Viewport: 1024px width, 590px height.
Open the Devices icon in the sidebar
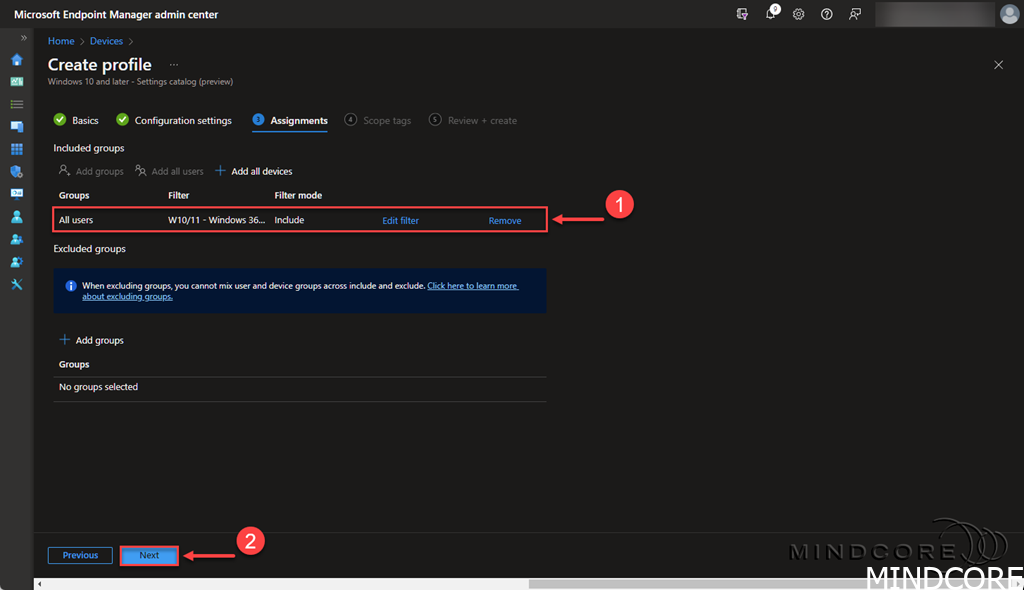(x=17, y=127)
